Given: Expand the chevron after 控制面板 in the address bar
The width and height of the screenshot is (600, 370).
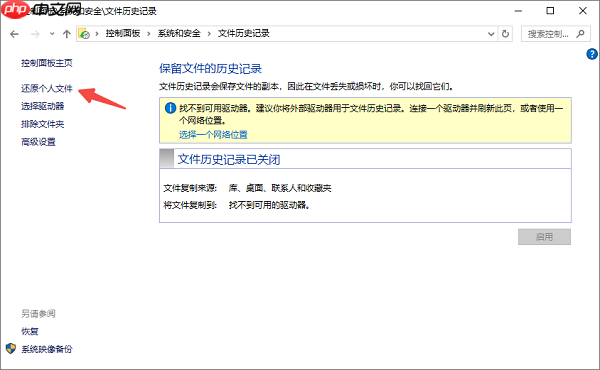Looking at the screenshot, I should [149, 34].
